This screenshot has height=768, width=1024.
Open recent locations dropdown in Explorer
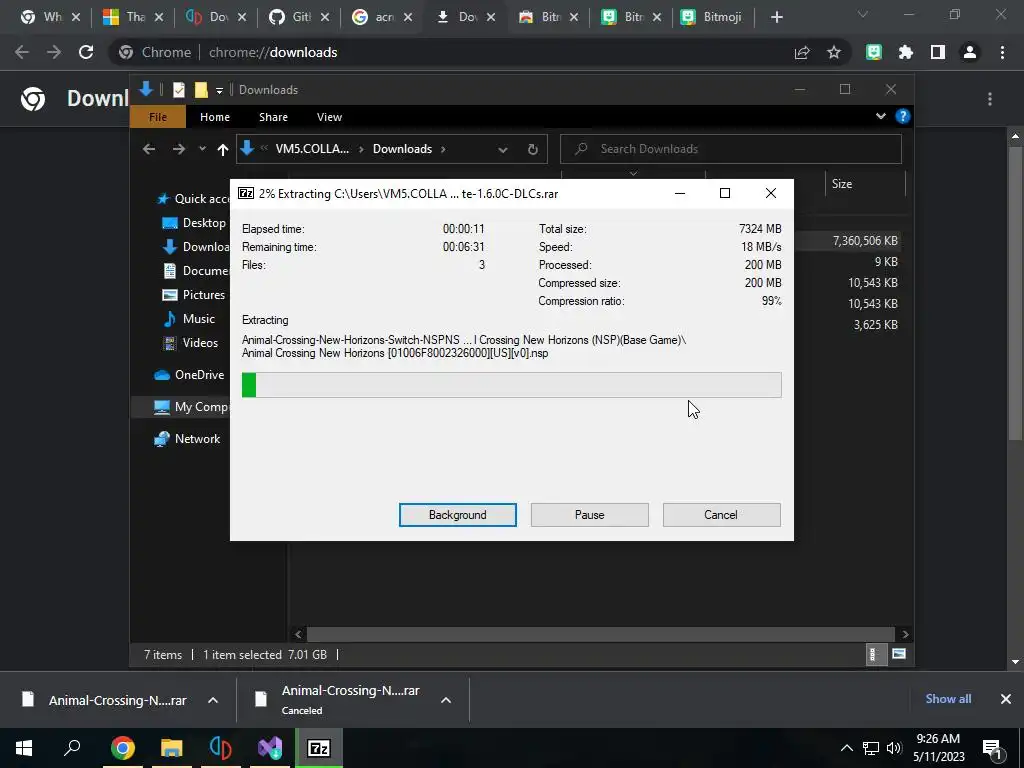click(x=202, y=150)
